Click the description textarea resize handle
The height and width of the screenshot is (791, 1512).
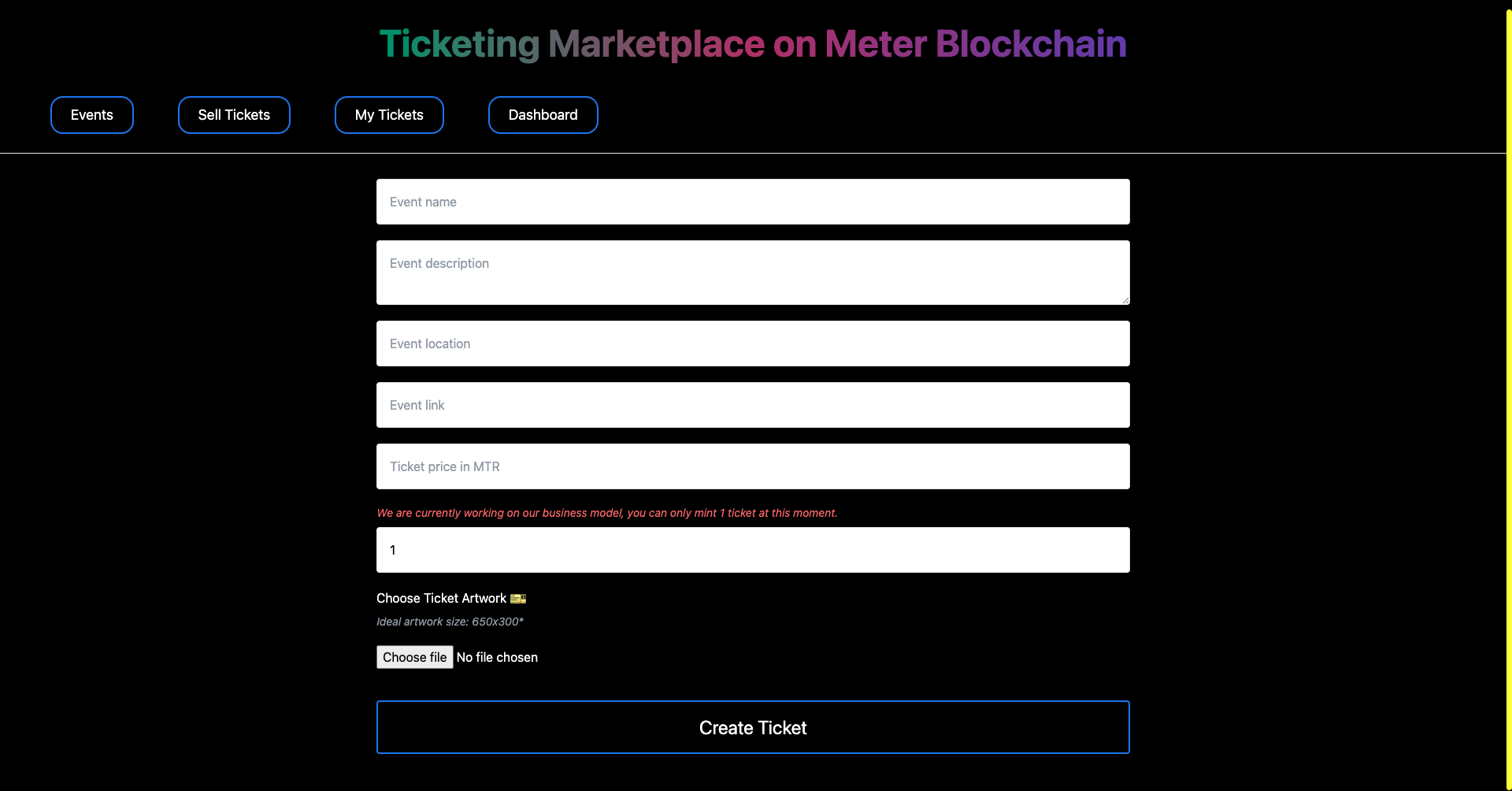1125,300
